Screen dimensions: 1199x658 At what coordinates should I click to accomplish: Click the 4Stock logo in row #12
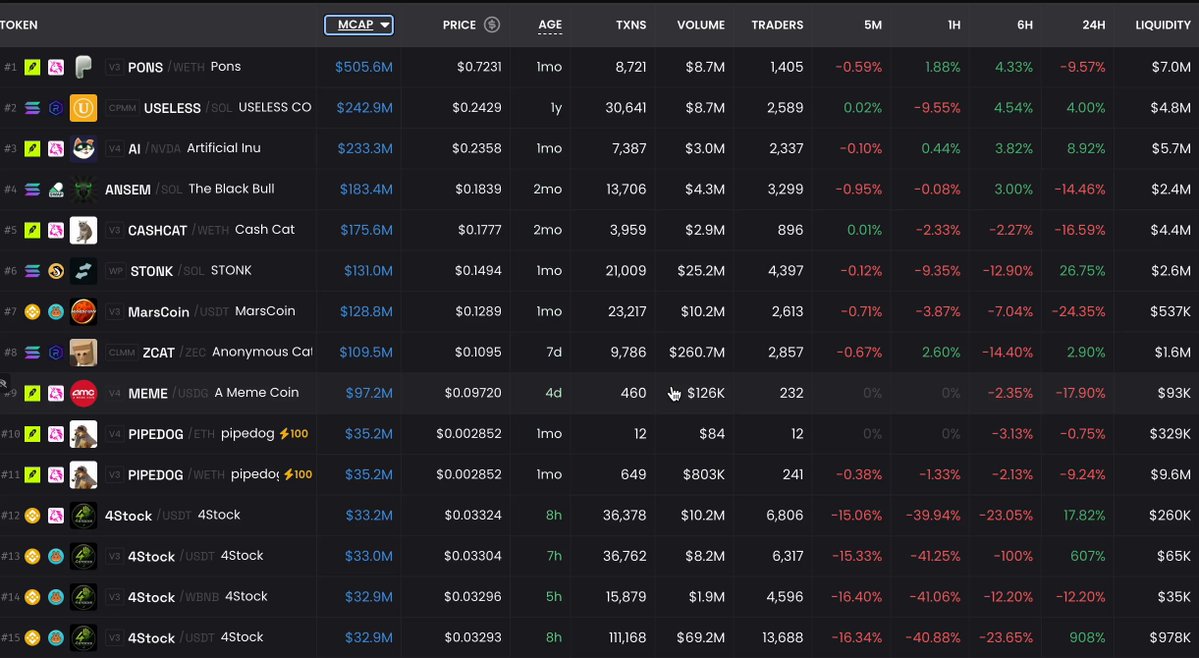click(83, 515)
